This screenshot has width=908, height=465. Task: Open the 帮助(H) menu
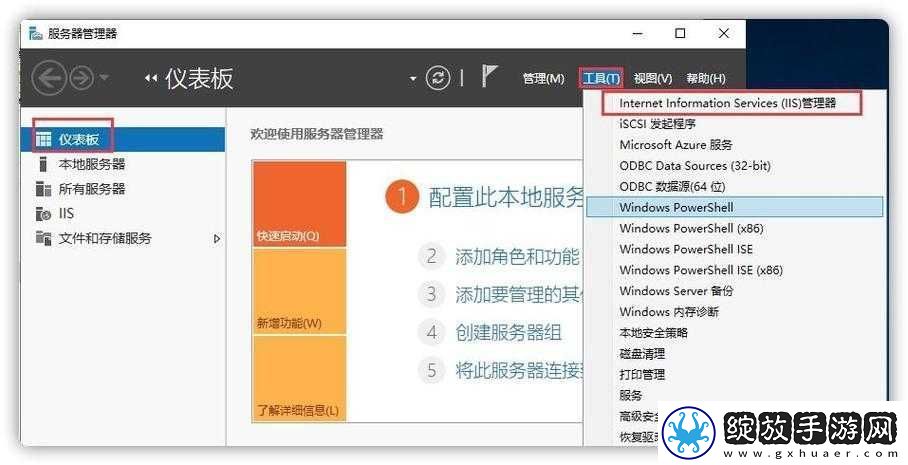coord(705,78)
